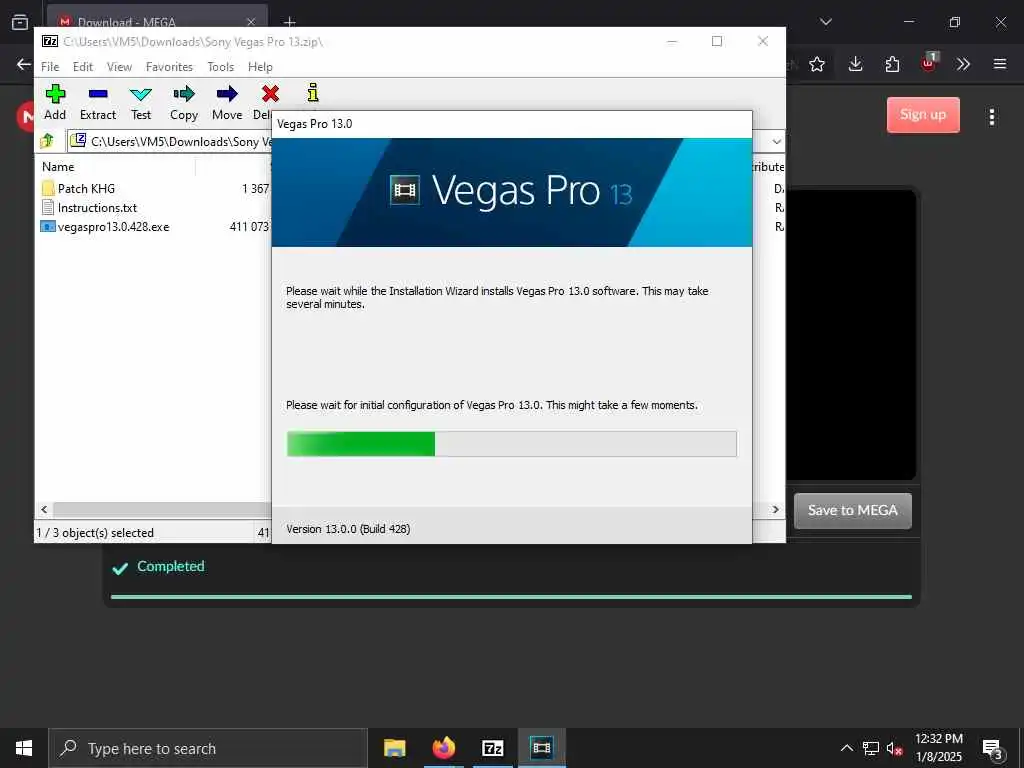
Task: Go back in Firefox browser
Action: 24,64
